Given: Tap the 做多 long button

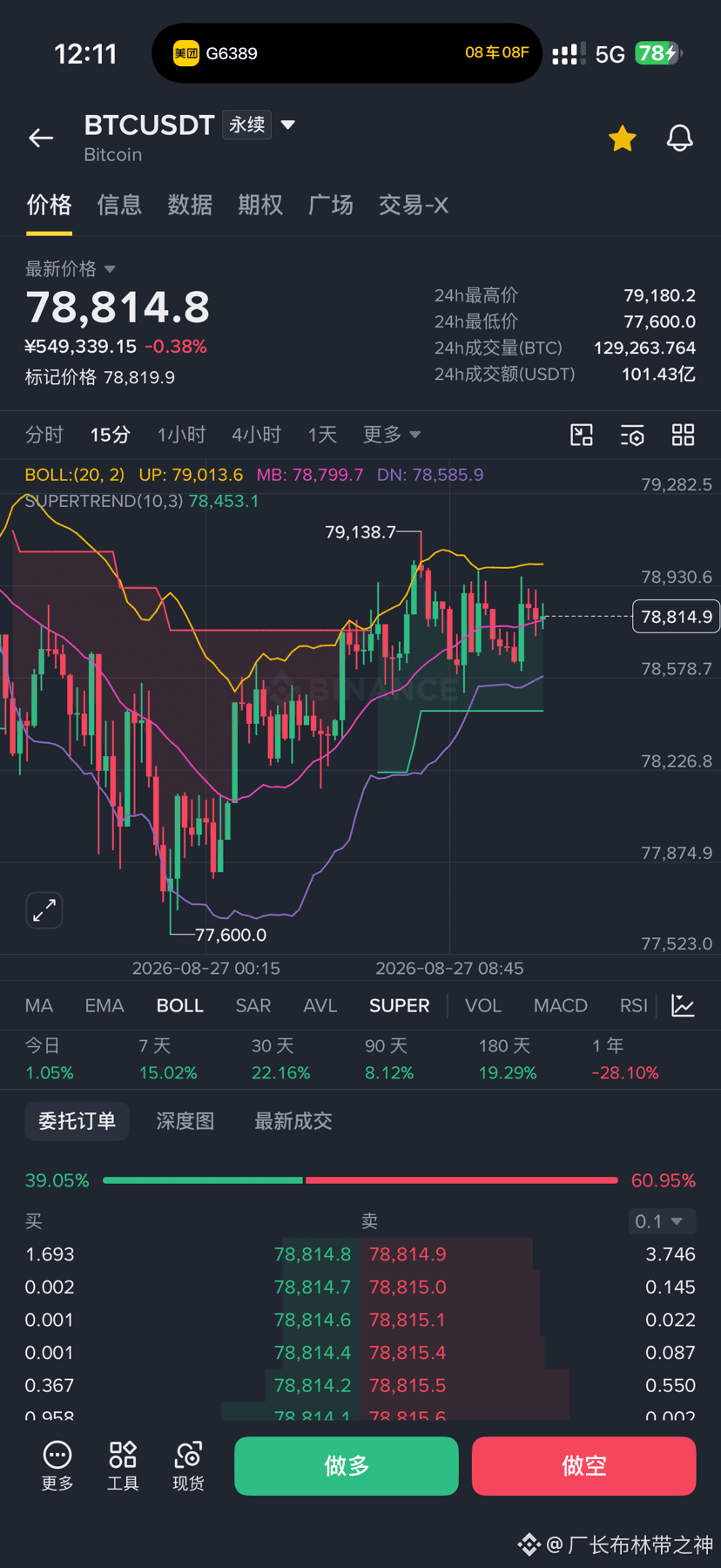Looking at the screenshot, I should [x=347, y=1466].
